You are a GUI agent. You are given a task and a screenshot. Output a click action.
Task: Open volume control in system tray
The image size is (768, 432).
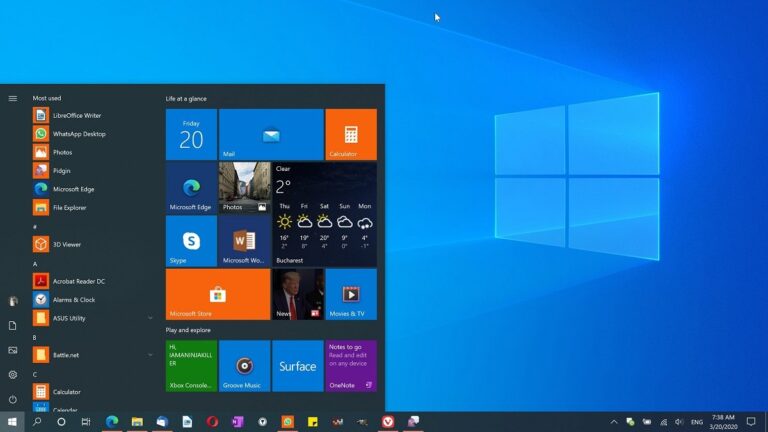679,422
